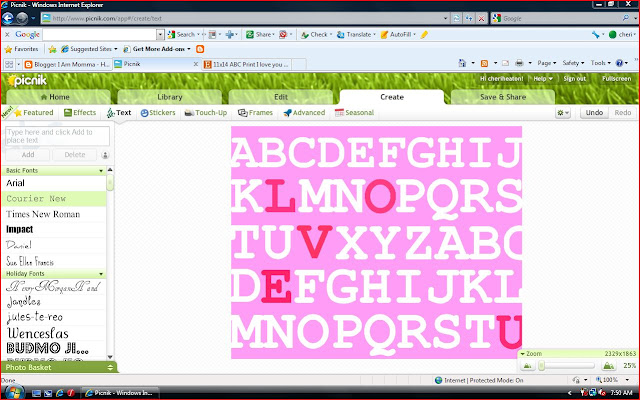Switch to the Edit tab

(281, 97)
